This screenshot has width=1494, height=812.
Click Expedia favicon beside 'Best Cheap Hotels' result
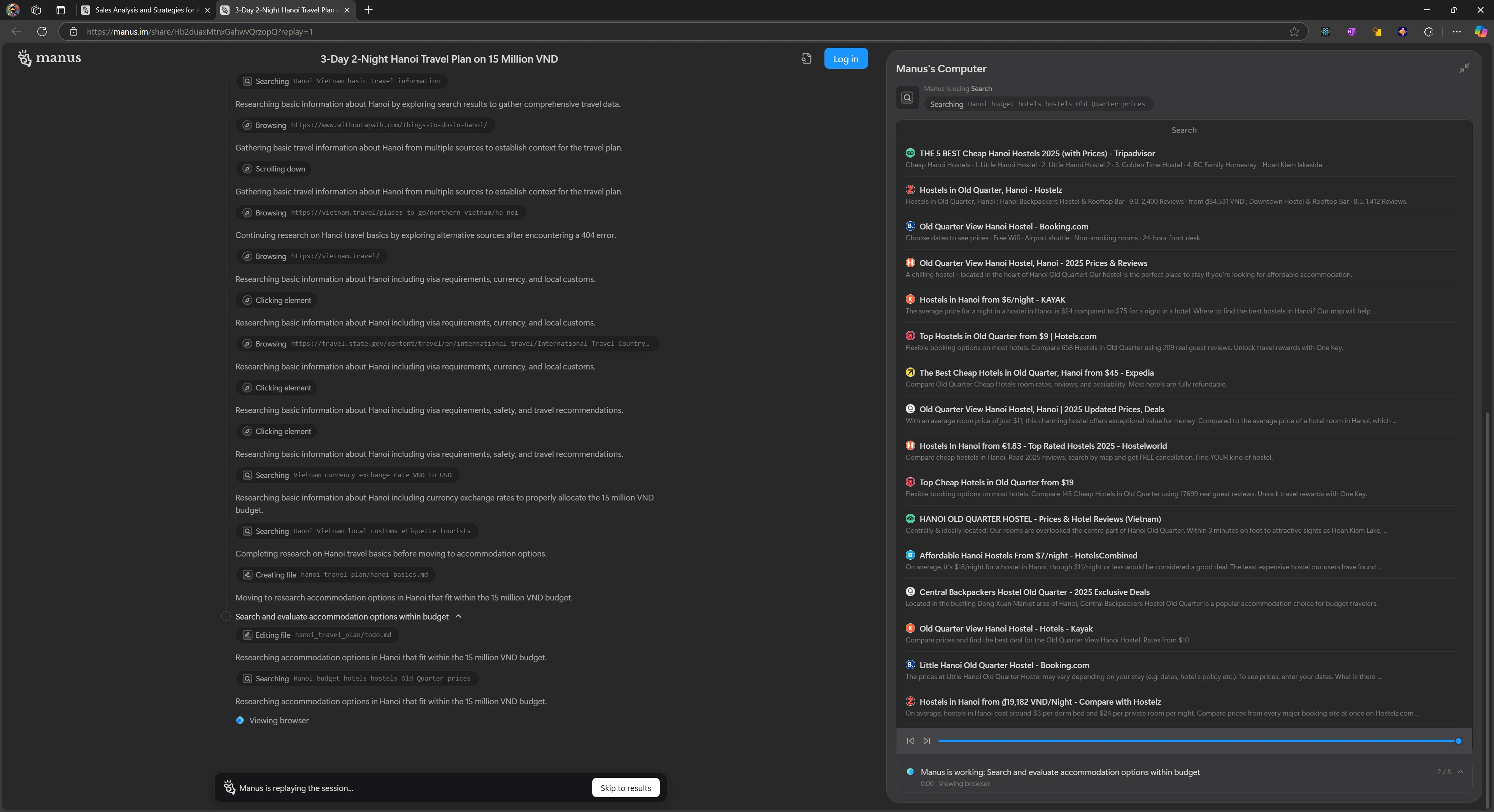click(x=910, y=372)
